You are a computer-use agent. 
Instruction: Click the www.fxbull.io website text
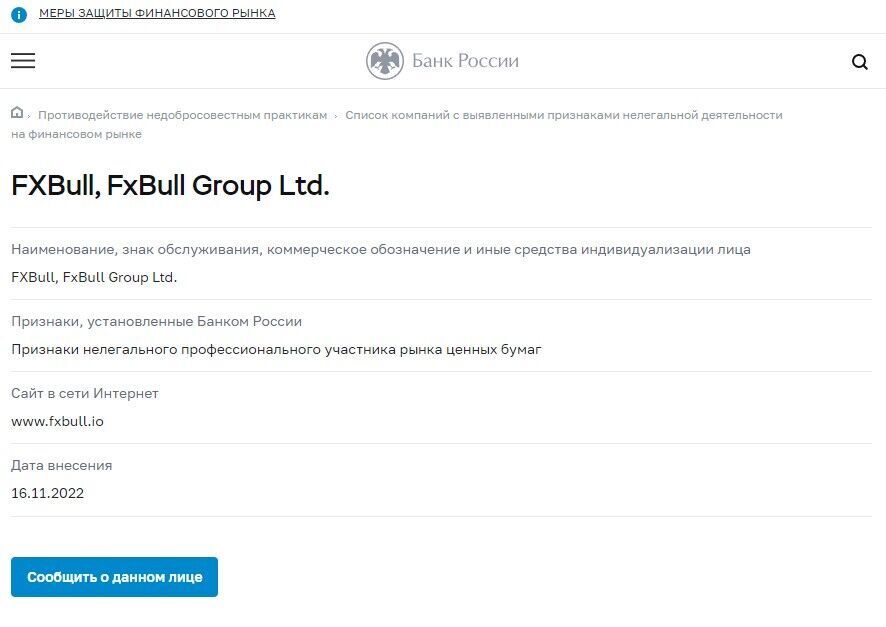pos(57,421)
